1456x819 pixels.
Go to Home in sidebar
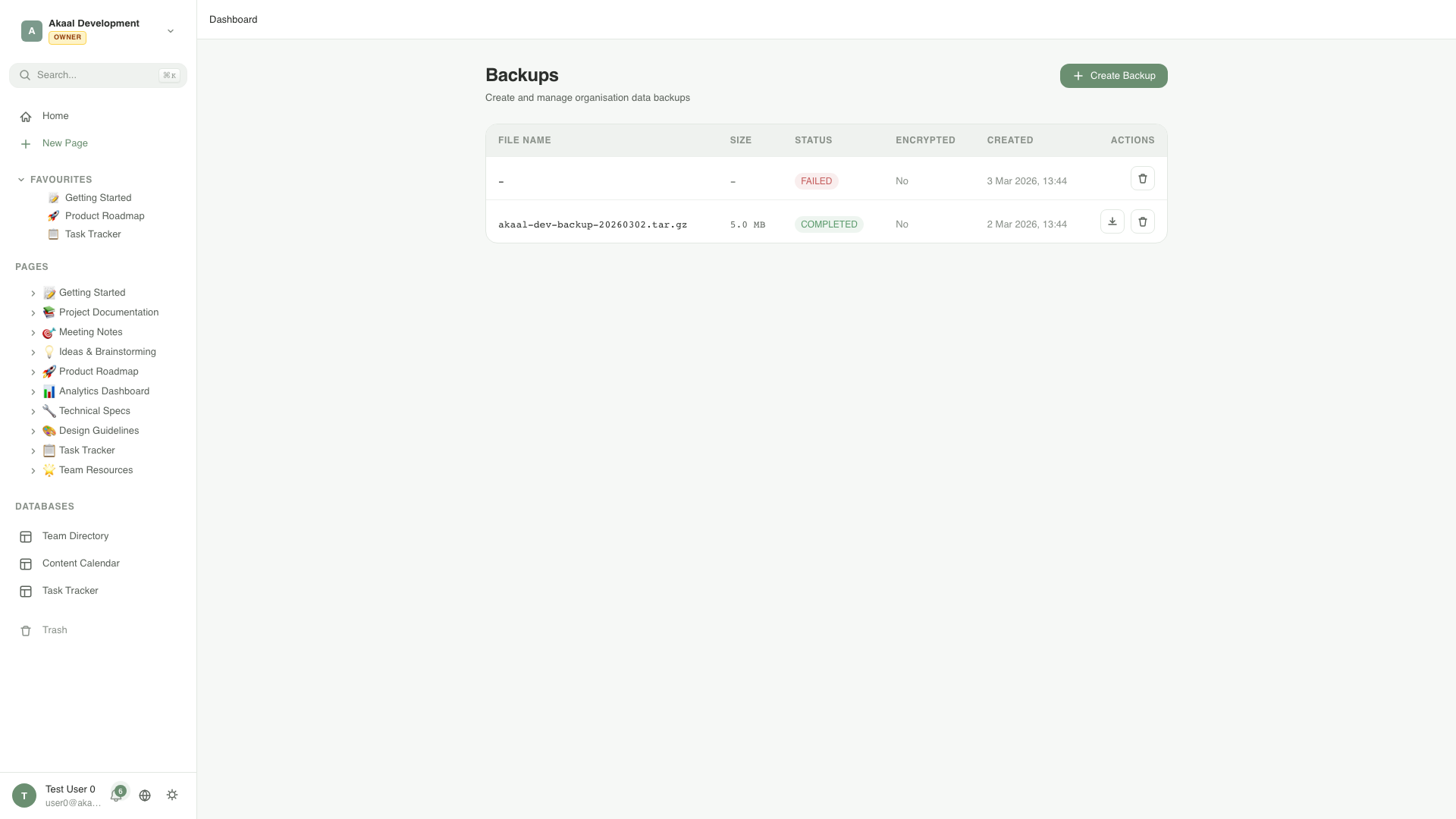tap(55, 116)
